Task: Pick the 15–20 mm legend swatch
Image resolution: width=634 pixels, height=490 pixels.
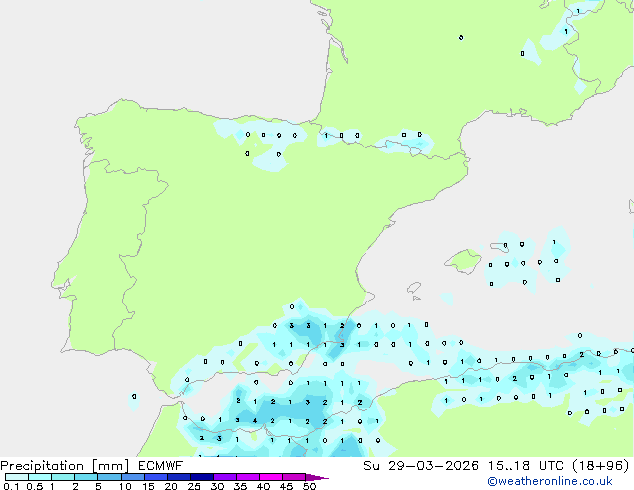Action: [x=156, y=477]
